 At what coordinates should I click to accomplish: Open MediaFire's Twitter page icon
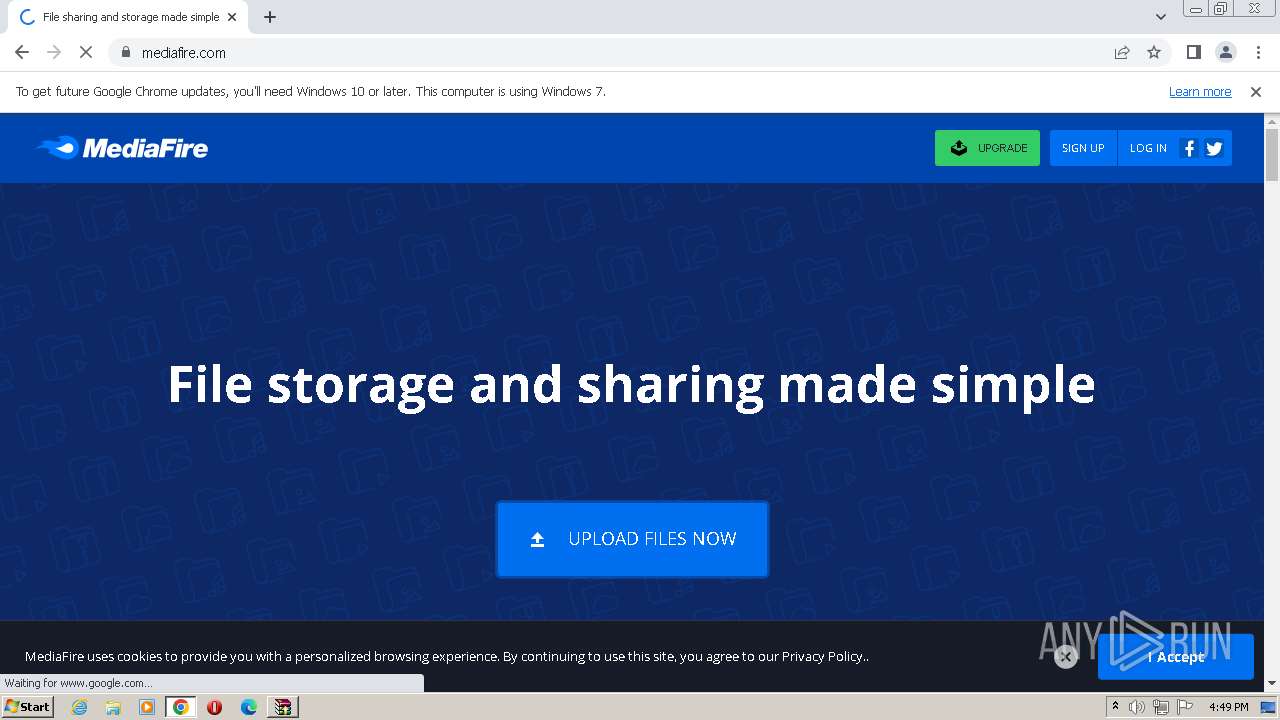[1214, 148]
